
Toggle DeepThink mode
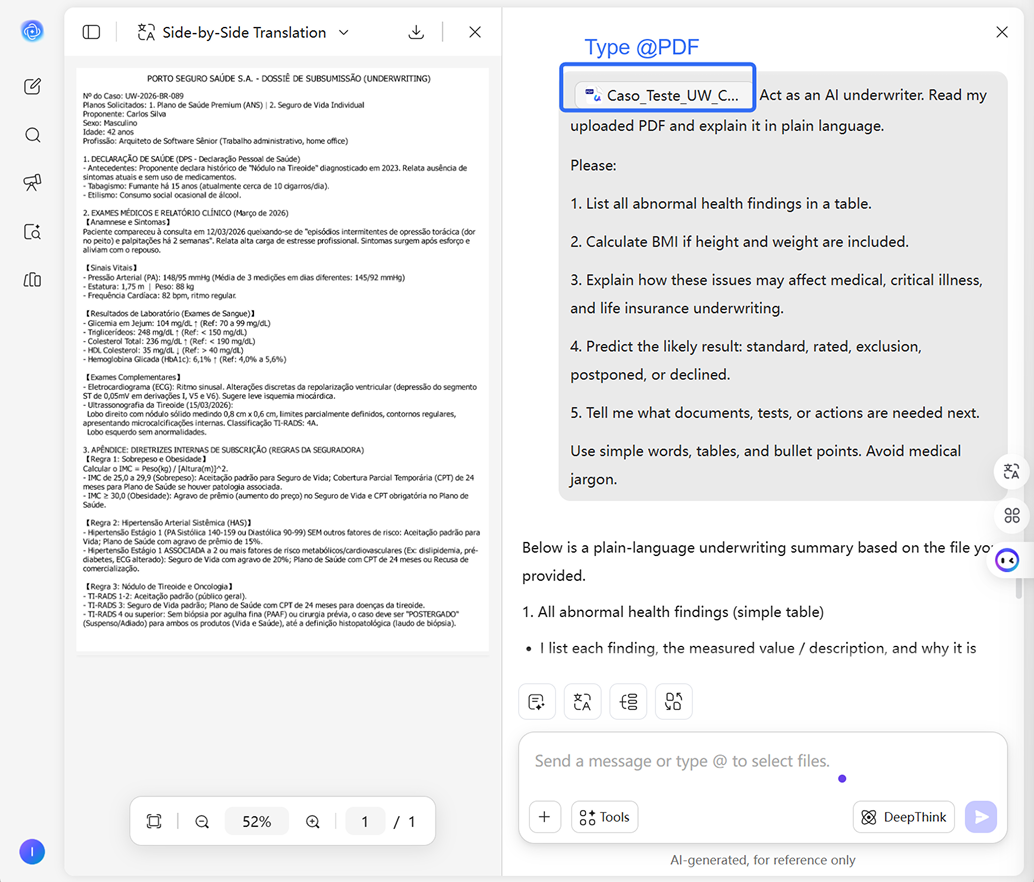903,817
